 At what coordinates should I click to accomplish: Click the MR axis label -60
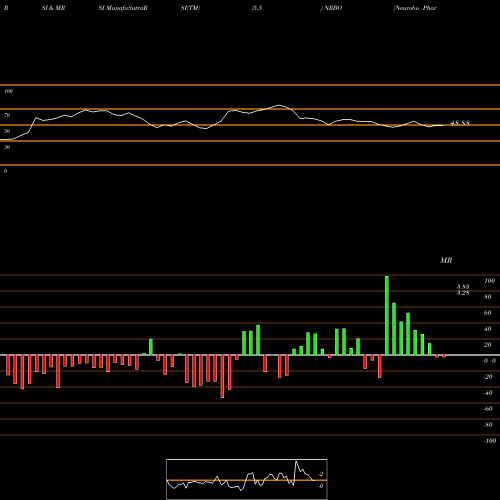(x=488, y=409)
